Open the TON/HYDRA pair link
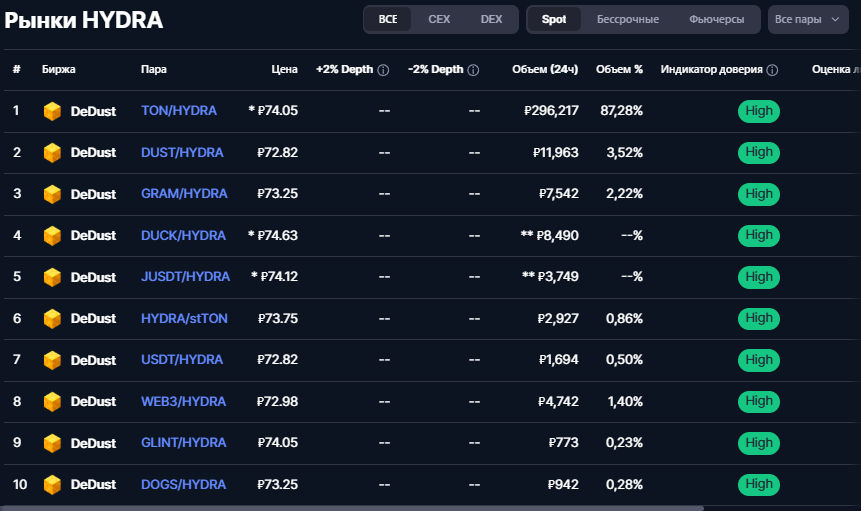The width and height of the screenshot is (861, 511). 179,111
